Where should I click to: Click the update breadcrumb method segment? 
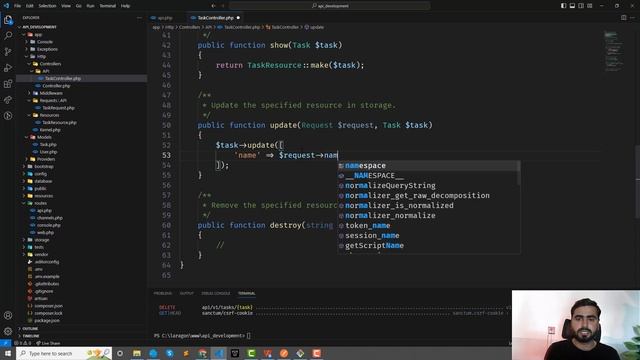314,27
